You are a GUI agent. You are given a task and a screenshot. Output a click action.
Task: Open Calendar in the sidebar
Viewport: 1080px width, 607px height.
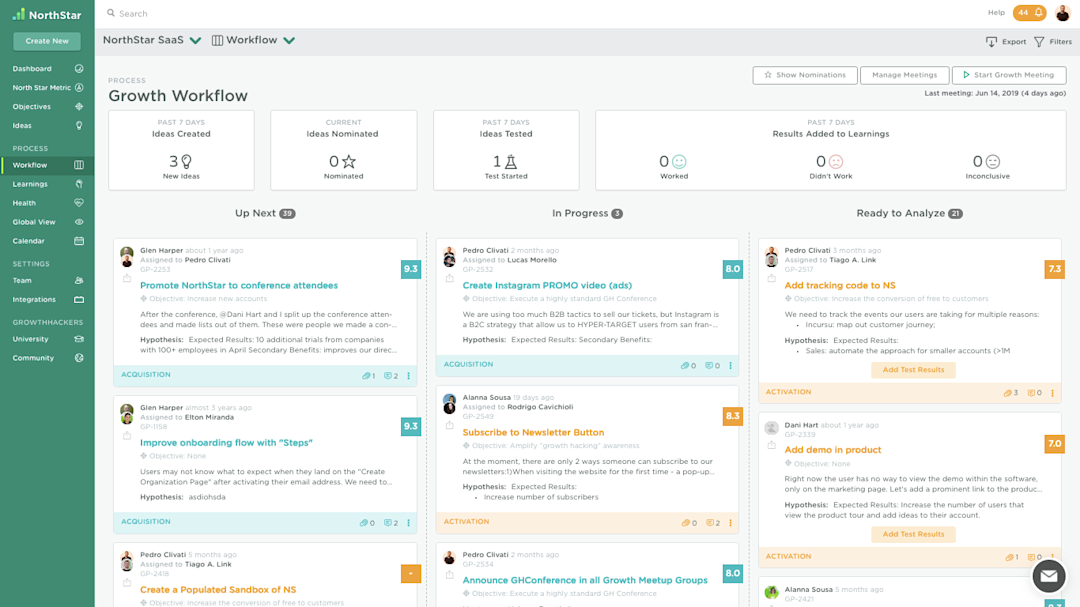(48, 241)
